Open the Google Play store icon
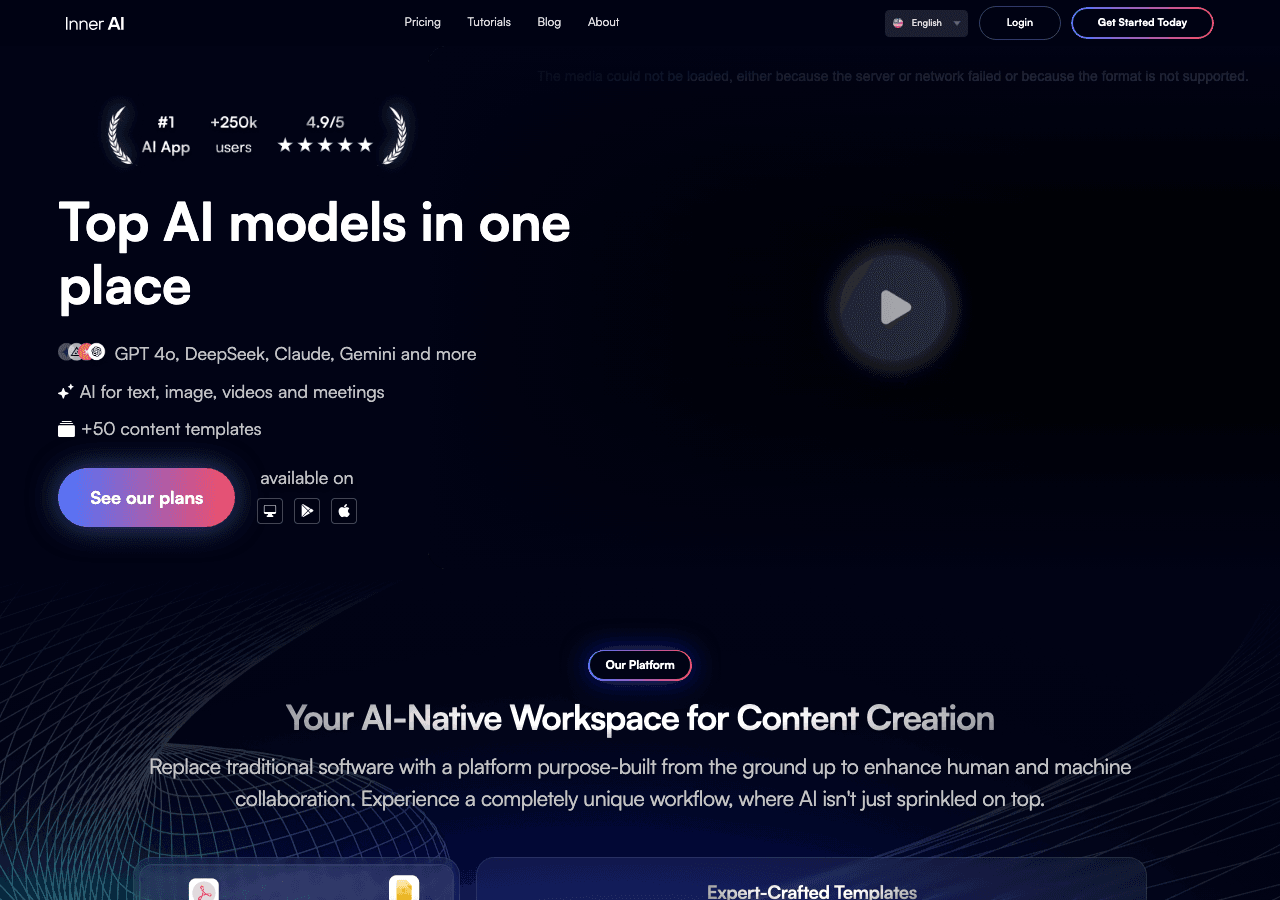 pyautogui.click(x=307, y=511)
